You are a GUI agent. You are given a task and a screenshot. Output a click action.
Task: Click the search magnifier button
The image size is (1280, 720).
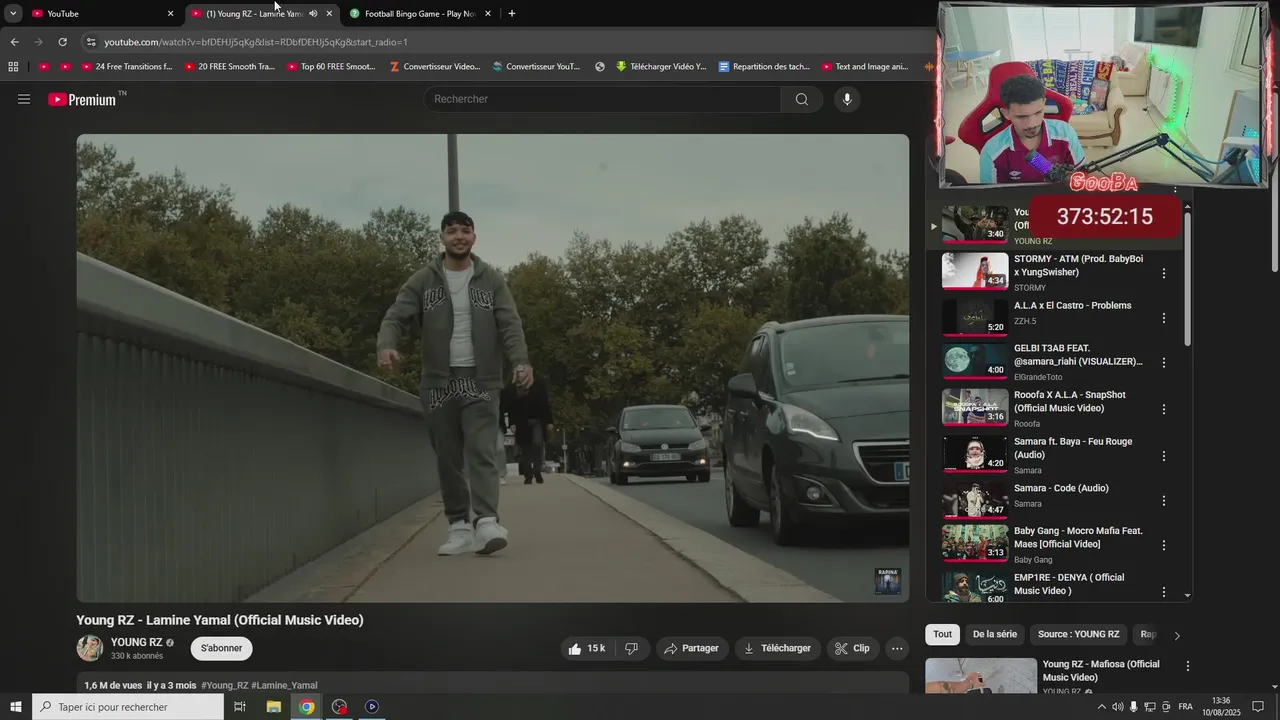[801, 99]
